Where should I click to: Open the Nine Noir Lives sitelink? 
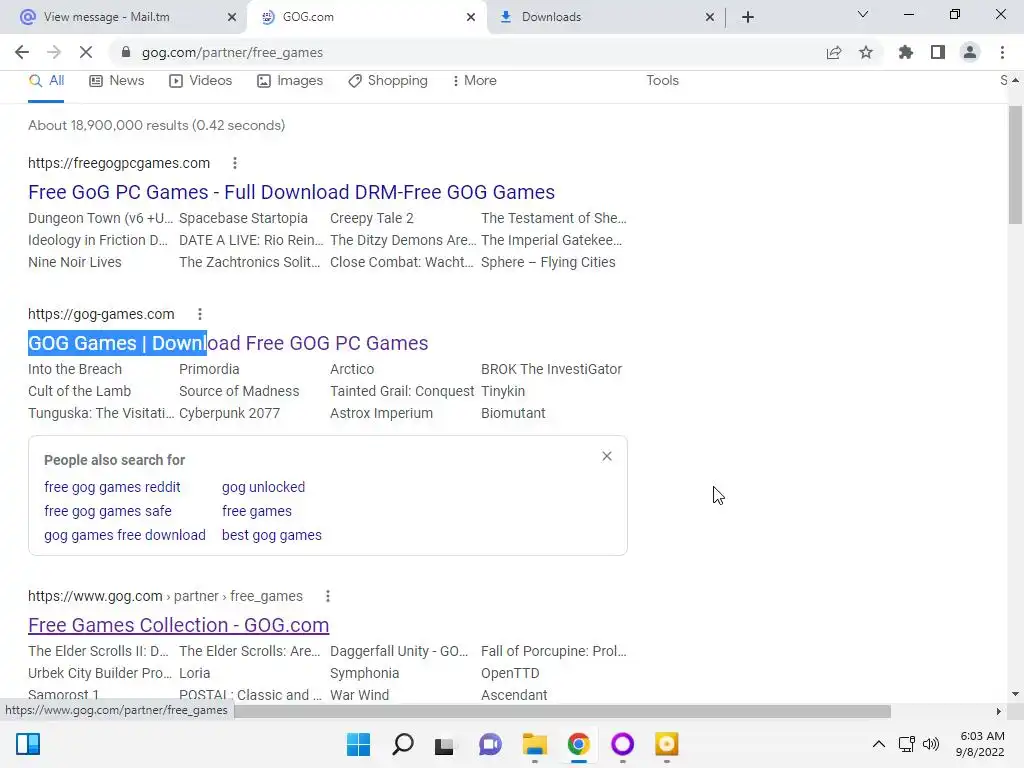(x=74, y=262)
